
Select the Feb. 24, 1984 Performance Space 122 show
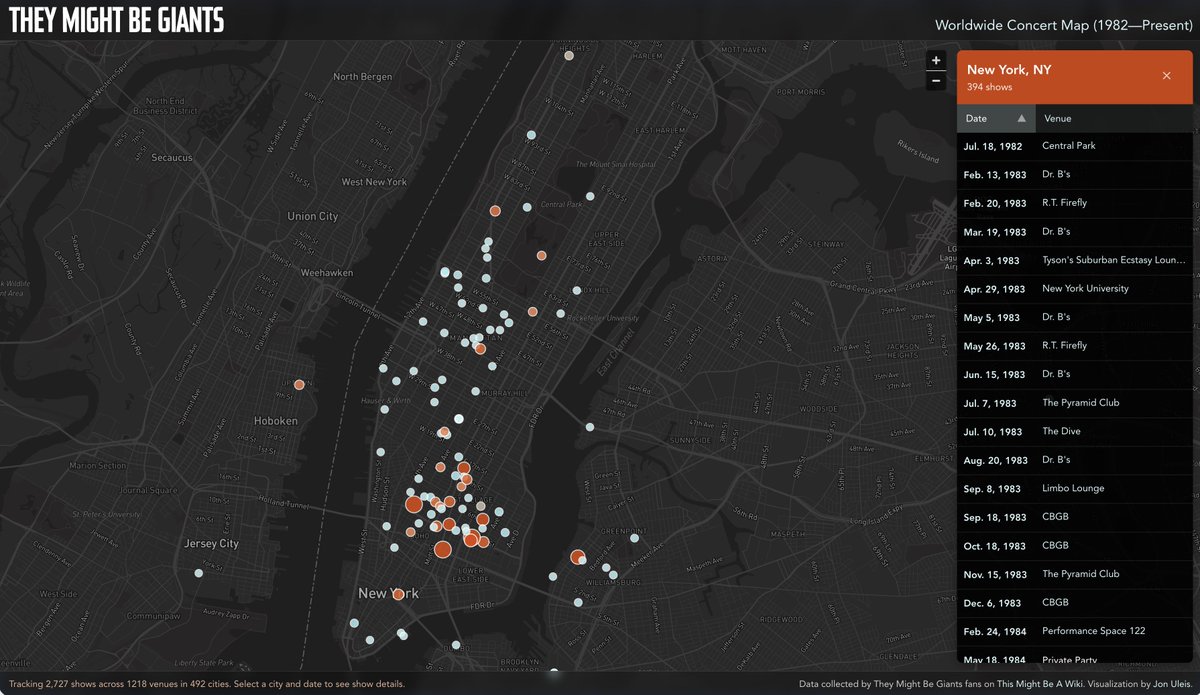tap(1075, 631)
